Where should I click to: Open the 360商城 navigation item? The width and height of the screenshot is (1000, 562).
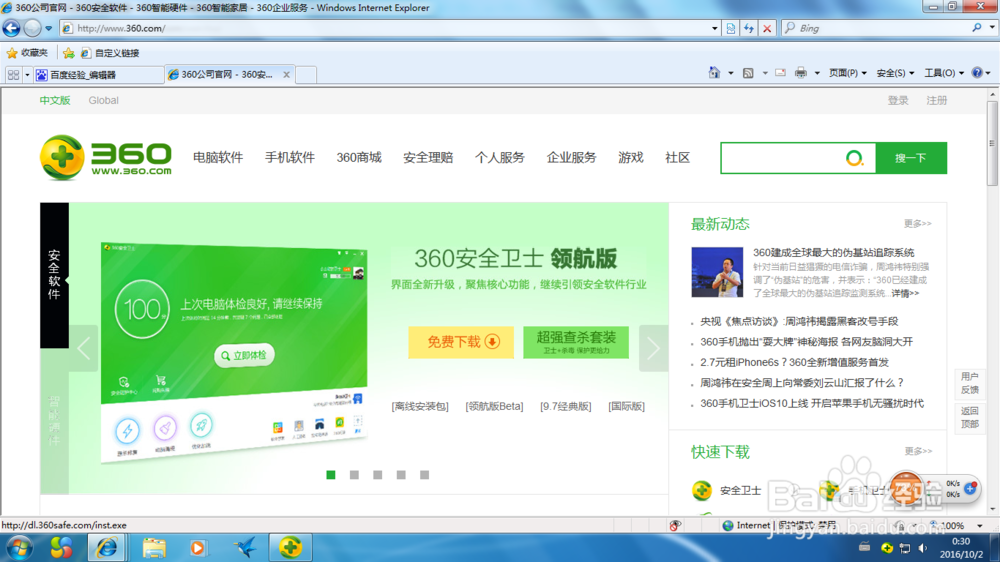point(359,158)
